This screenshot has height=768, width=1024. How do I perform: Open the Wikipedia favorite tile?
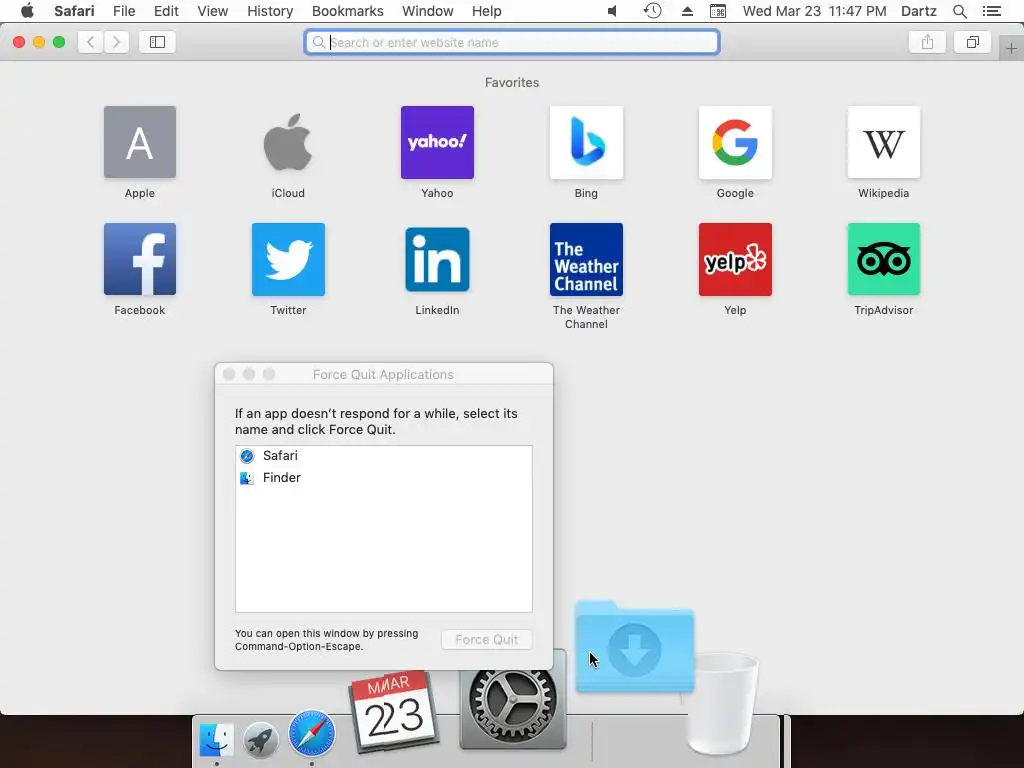tap(884, 142)
